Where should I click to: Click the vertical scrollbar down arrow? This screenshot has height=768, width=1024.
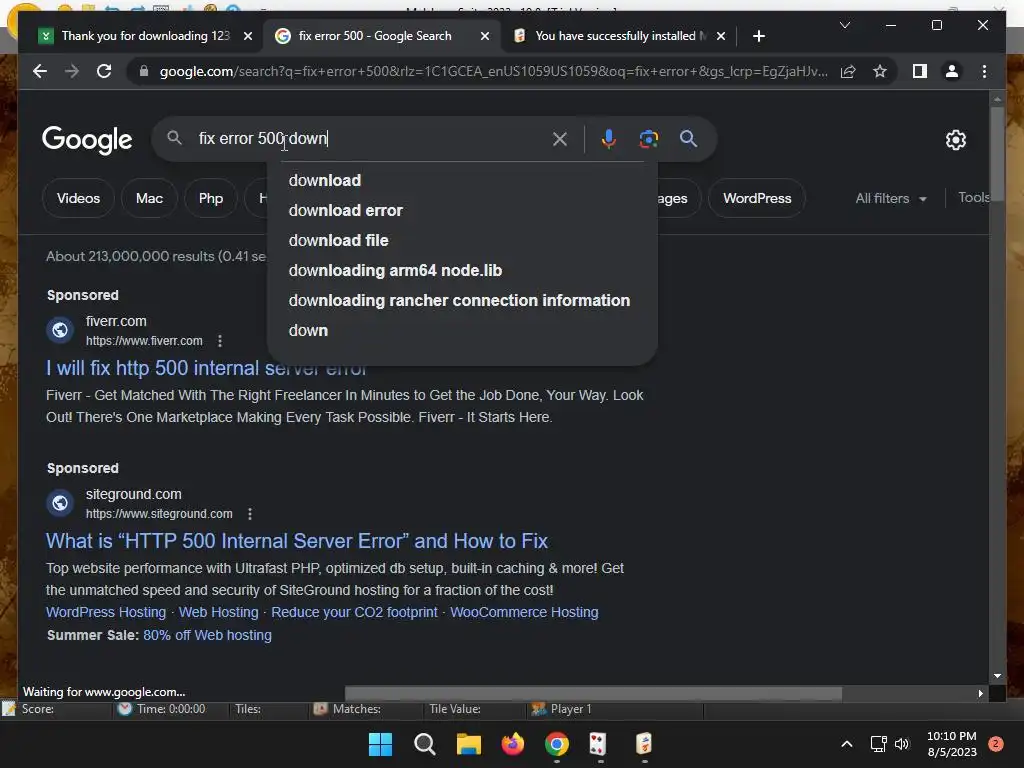(x=997, y=676)
